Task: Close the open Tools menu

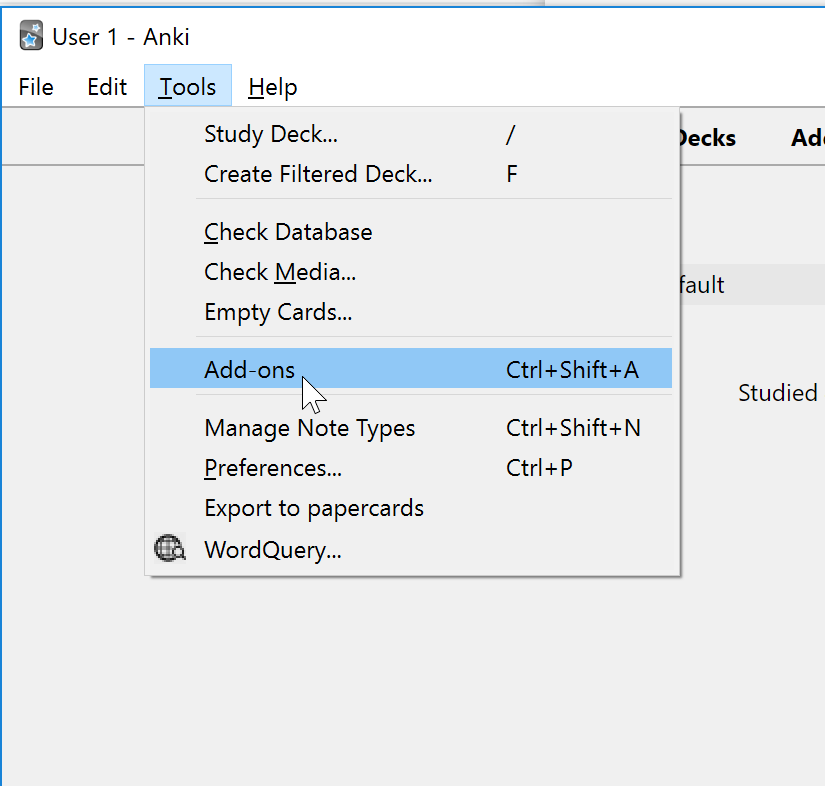Action: coord(188,87)
